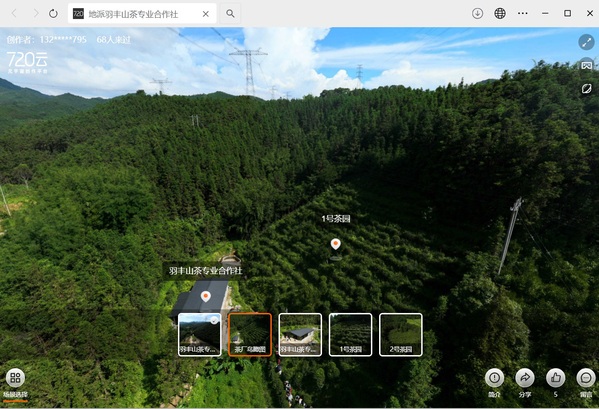Screen dimensions: 599x409
Task: Open the three-dots more menu
Action: 523,13
